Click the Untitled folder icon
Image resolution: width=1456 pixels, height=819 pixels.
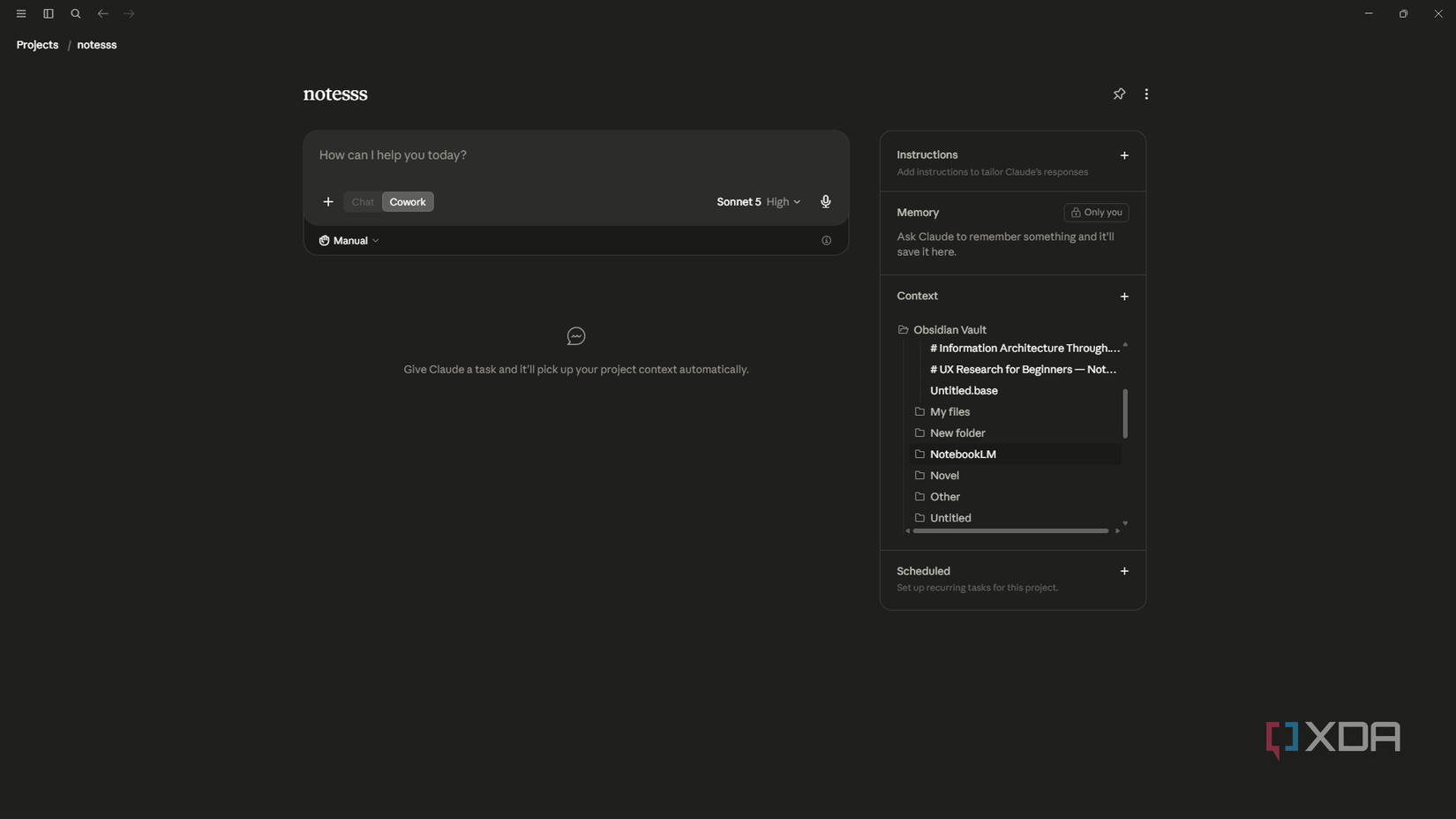point(919,518)
